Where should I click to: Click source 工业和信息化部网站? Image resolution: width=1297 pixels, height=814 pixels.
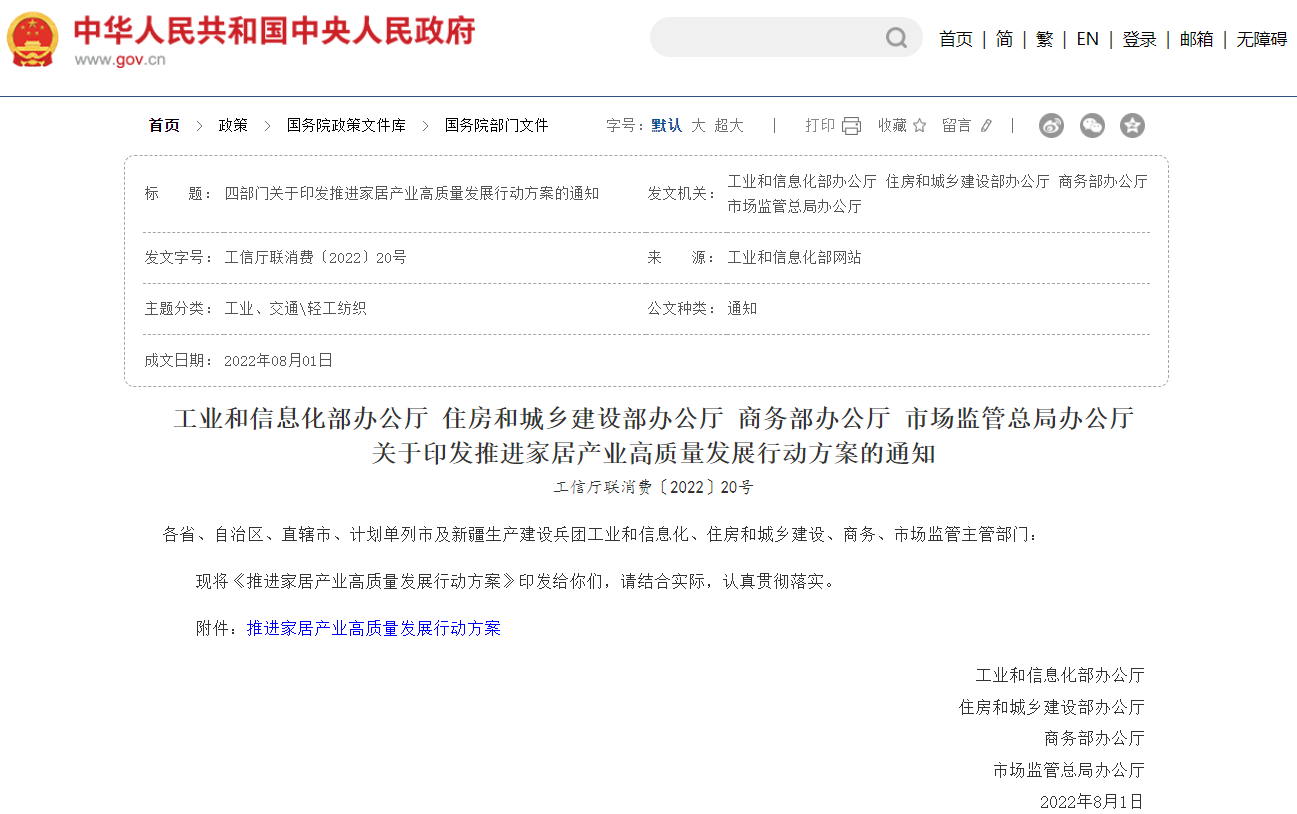(x=794, y=257)
